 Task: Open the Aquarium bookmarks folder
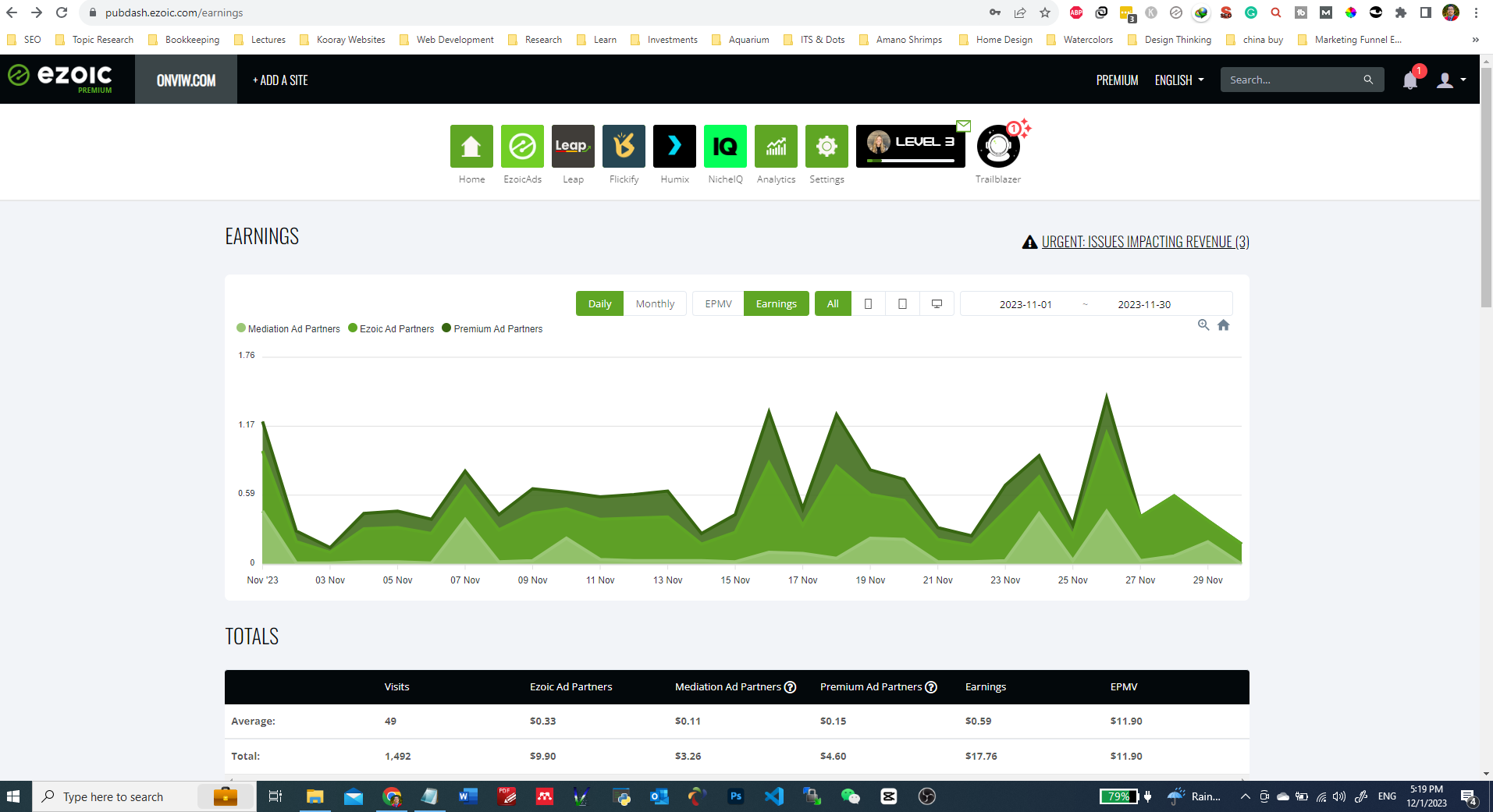(x=740, y=40)
